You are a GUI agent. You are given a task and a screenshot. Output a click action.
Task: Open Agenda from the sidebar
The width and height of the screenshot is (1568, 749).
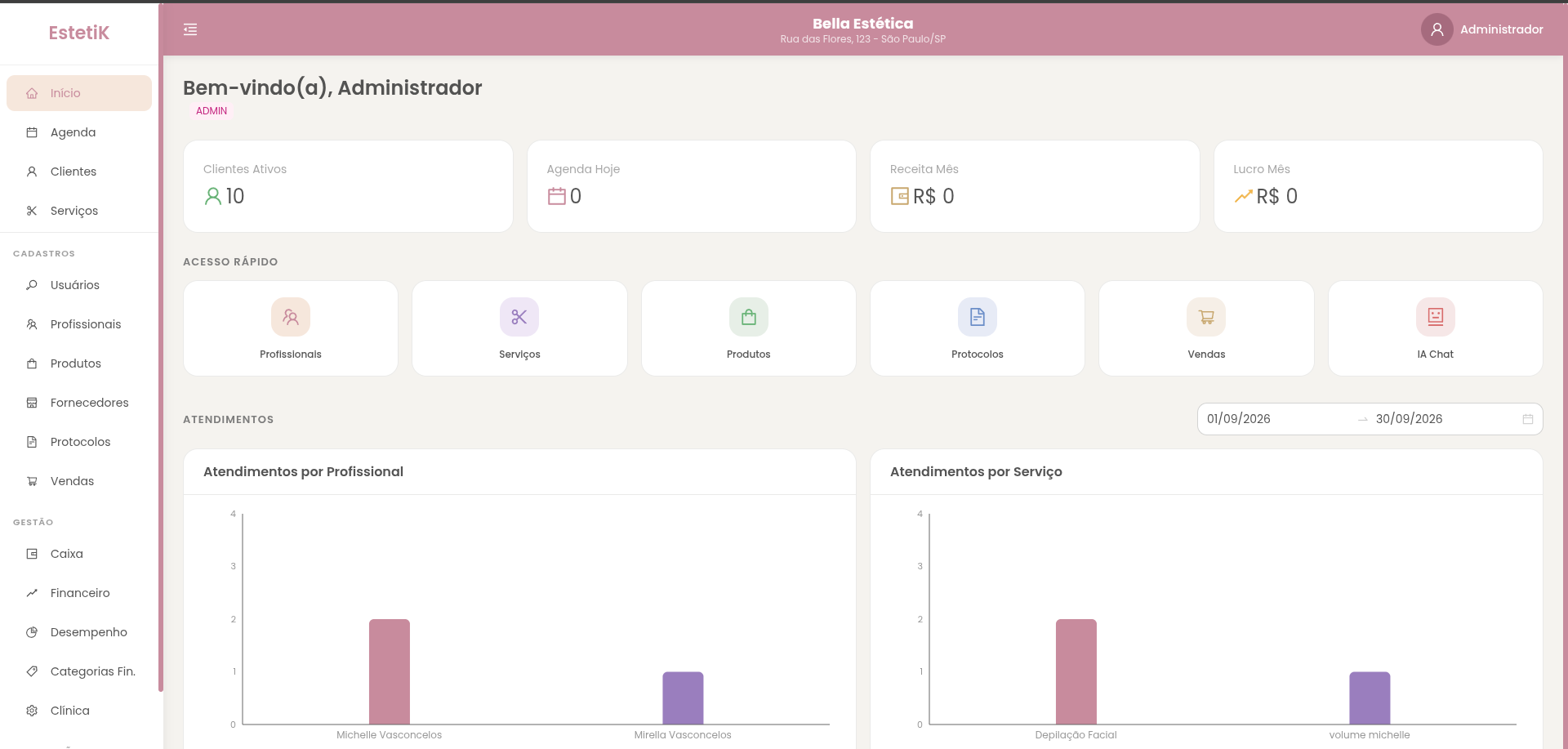coord(79,132)
